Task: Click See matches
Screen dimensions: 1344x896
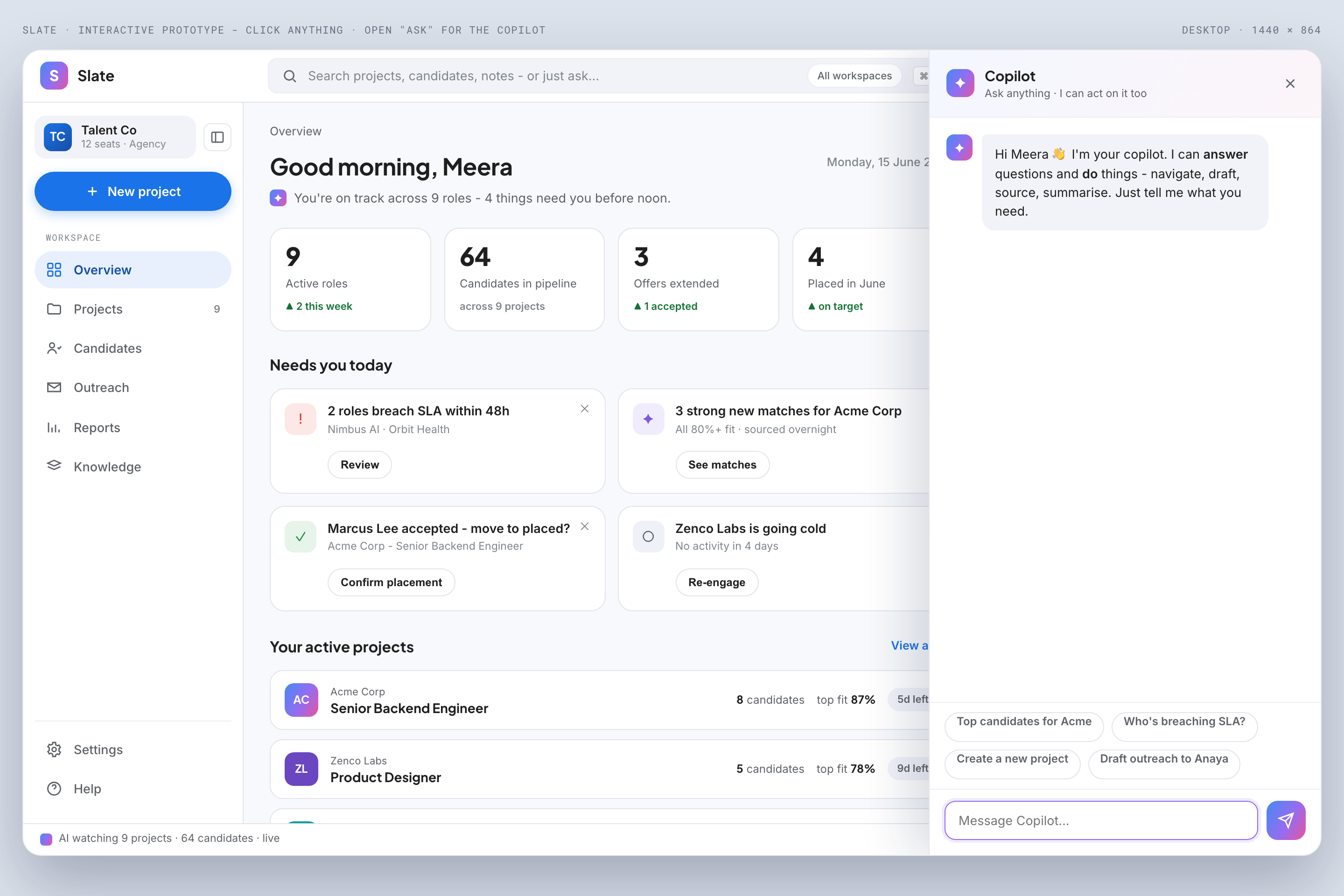Action: [x=722, y=465]
